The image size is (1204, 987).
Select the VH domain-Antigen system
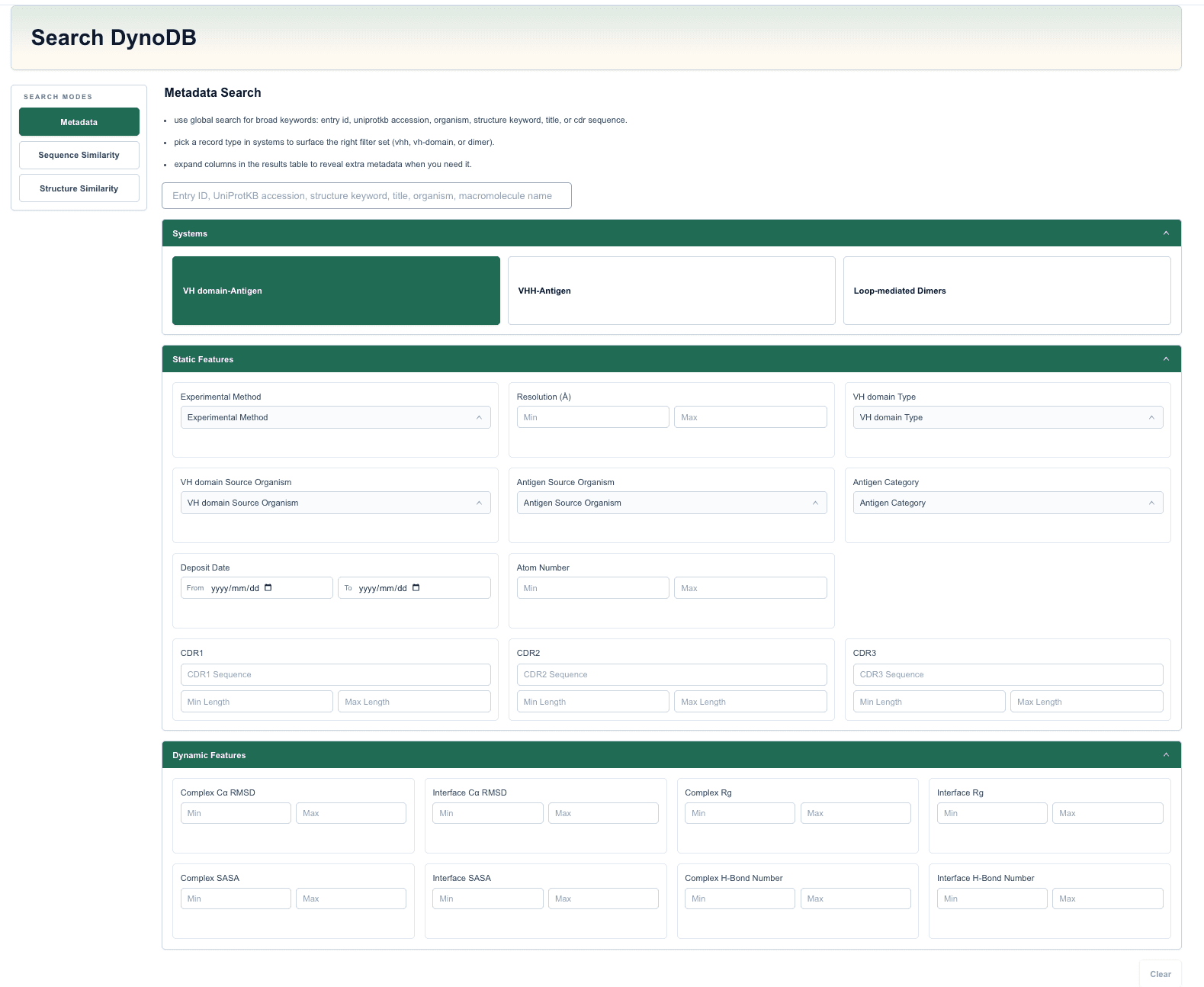click(336, 291)
